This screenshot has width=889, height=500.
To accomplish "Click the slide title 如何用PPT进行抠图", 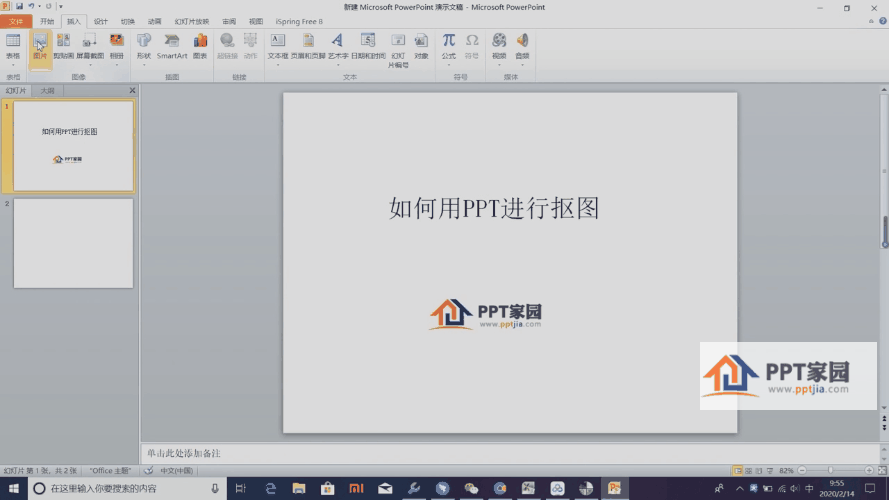I will click(x=494, y=208).
